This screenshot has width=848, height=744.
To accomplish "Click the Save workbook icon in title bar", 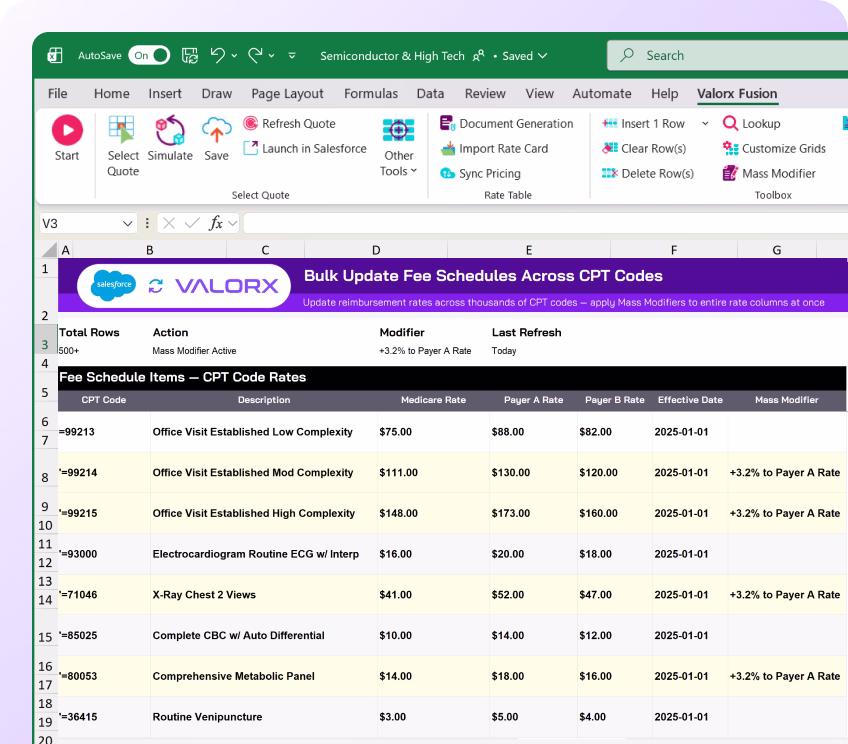I will tap(189, 55).
